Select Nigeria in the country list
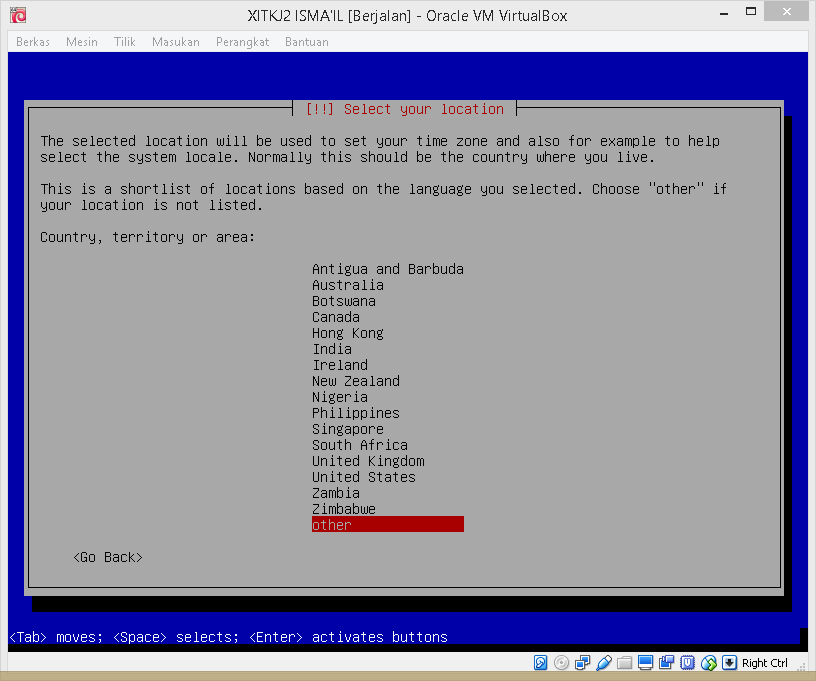816x681 pixels. pos(388,397)
